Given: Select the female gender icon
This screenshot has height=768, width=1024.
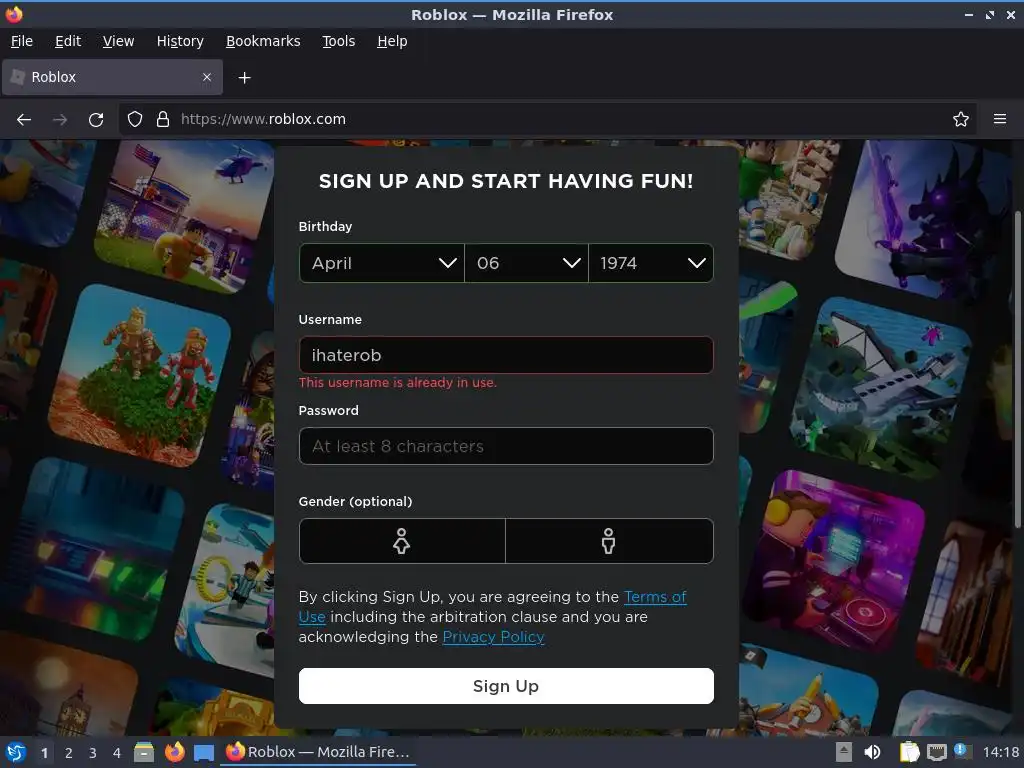Looking at the screenshot, I should (402, 541).
